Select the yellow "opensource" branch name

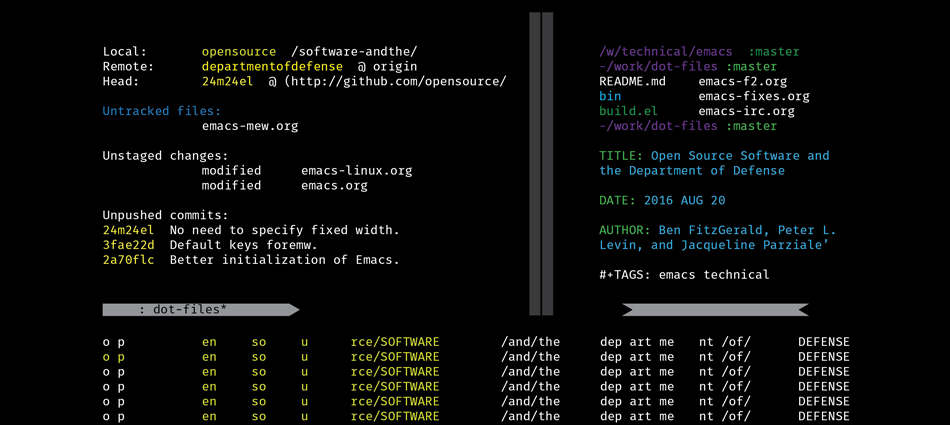click(239, 53)
